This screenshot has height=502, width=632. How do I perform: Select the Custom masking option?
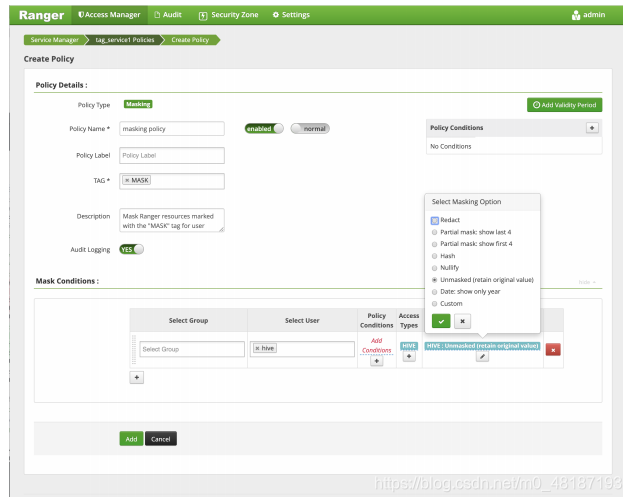434,304
